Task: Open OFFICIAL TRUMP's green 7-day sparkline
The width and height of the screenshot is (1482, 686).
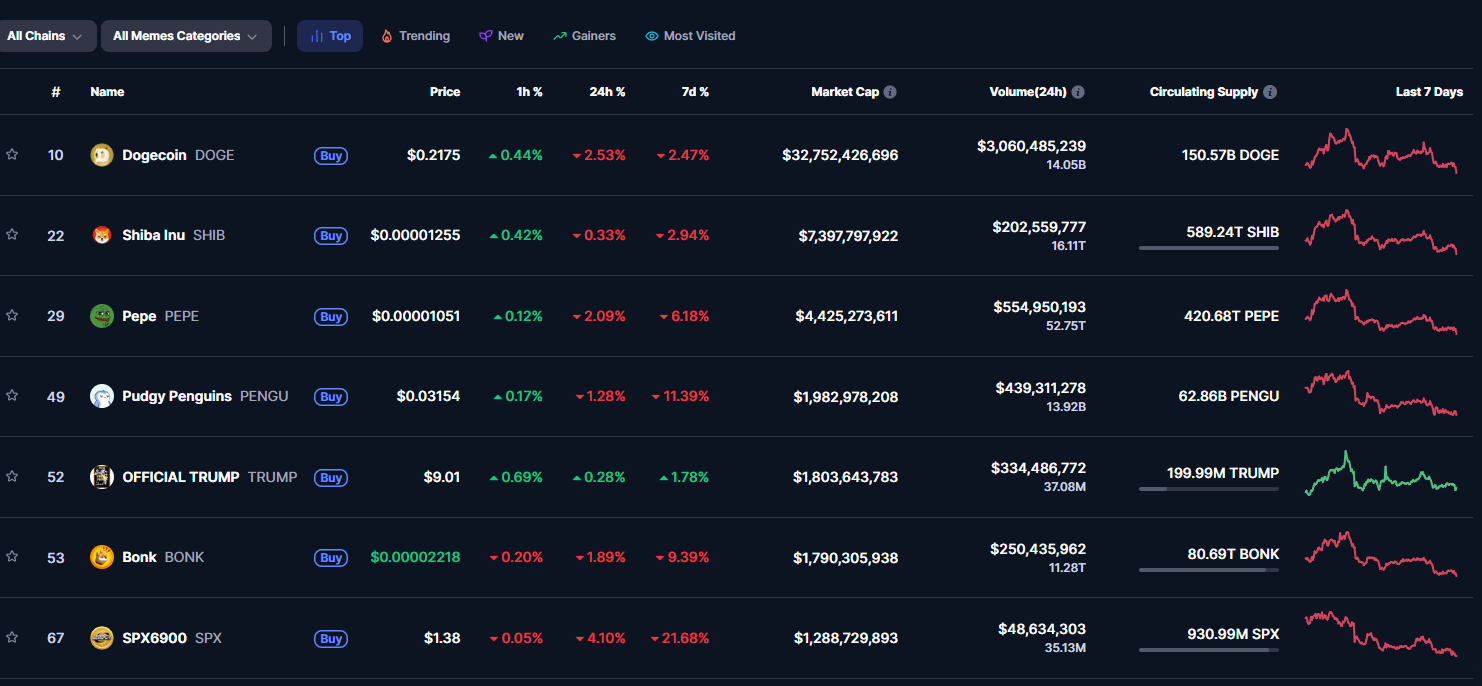Action: coord(1381,473)
